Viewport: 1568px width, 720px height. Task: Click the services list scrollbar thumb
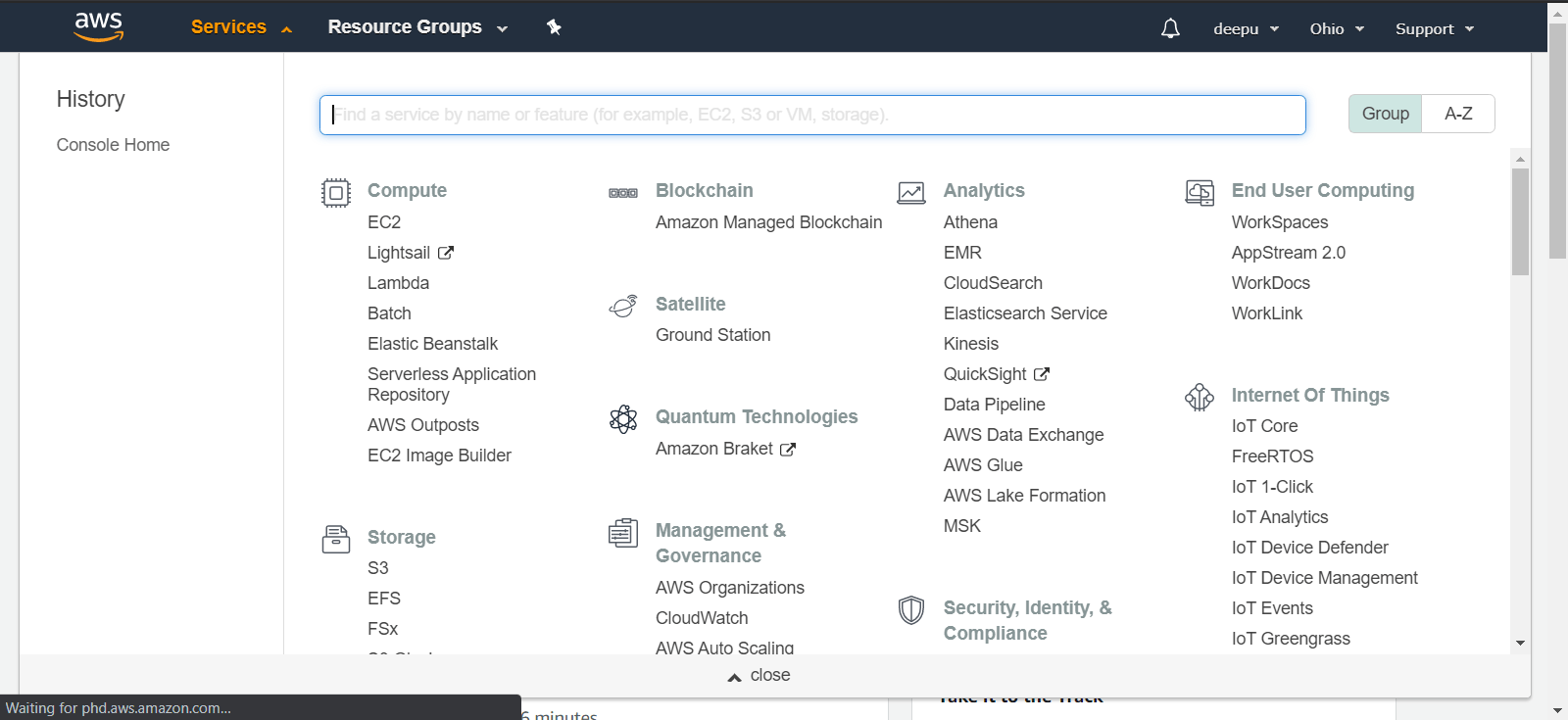(x=1520, y=221)
